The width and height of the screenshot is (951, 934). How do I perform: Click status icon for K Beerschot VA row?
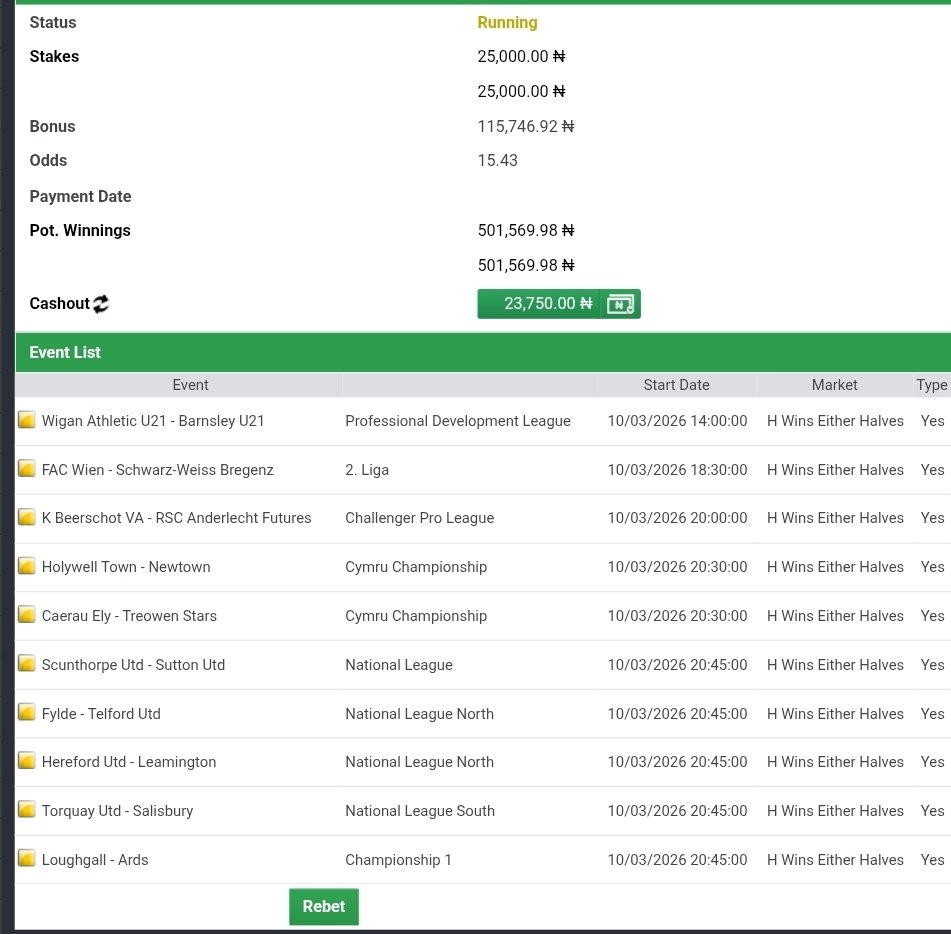click(x=27, y=517)
